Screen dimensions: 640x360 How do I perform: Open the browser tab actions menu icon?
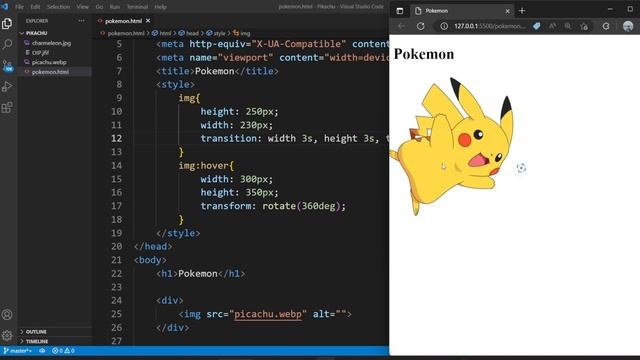pyautogui.click(x=400, y=11)
